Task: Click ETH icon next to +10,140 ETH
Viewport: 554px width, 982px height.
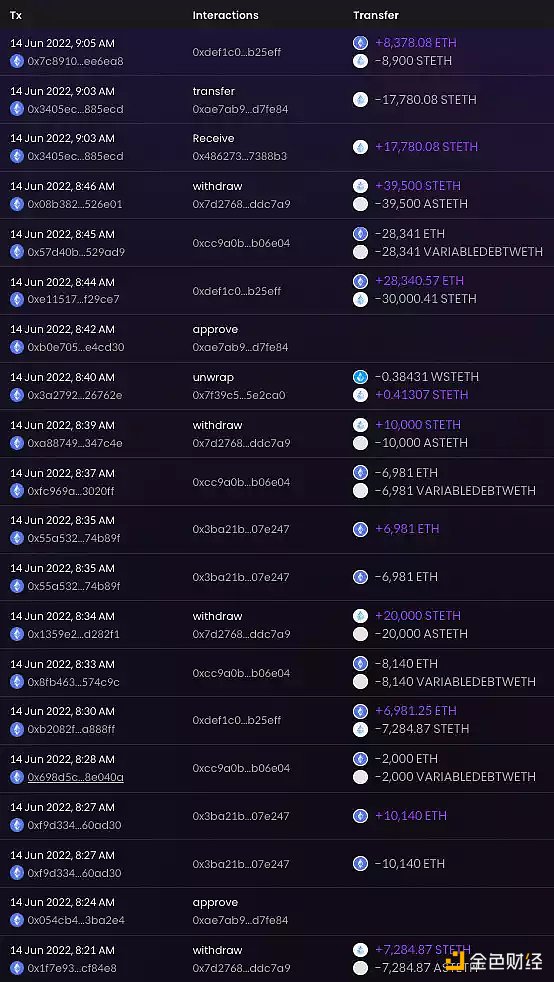Action: tap(360, 815)
